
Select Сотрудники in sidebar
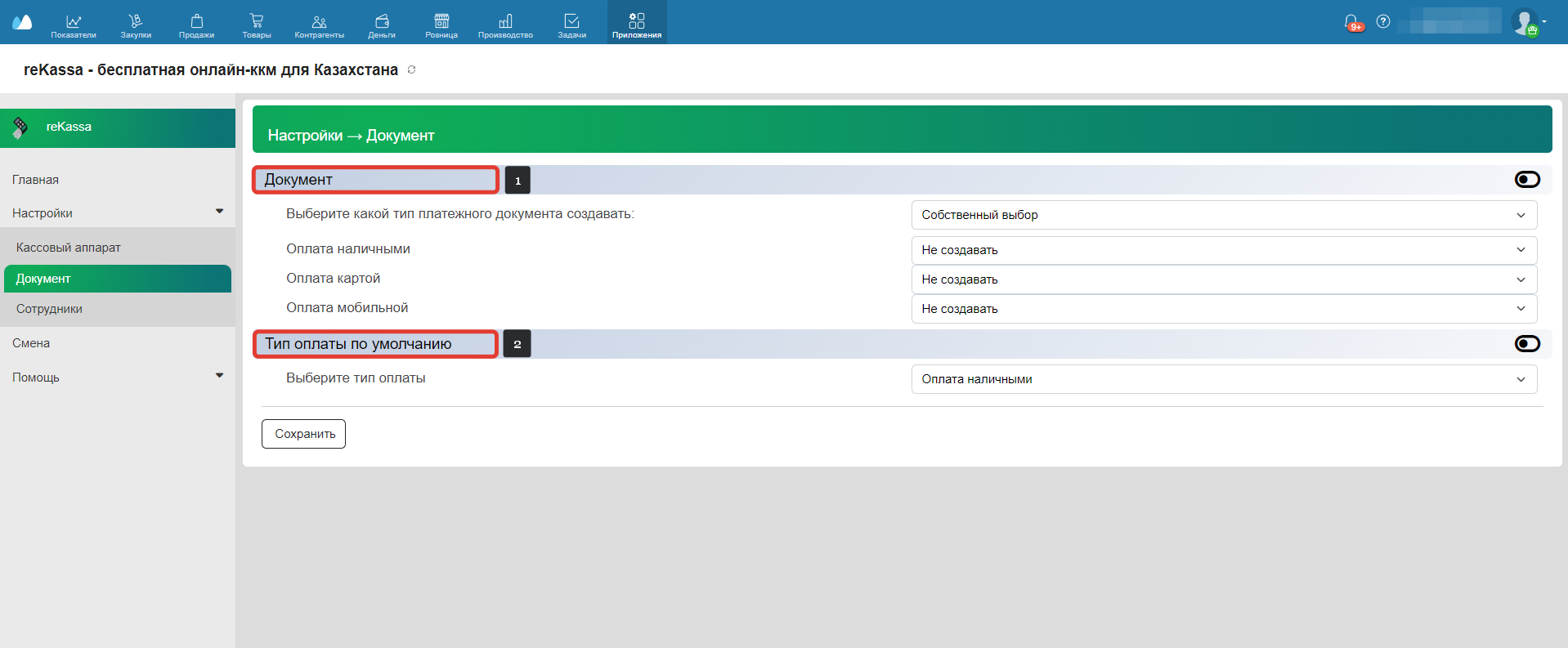point(49,309)
